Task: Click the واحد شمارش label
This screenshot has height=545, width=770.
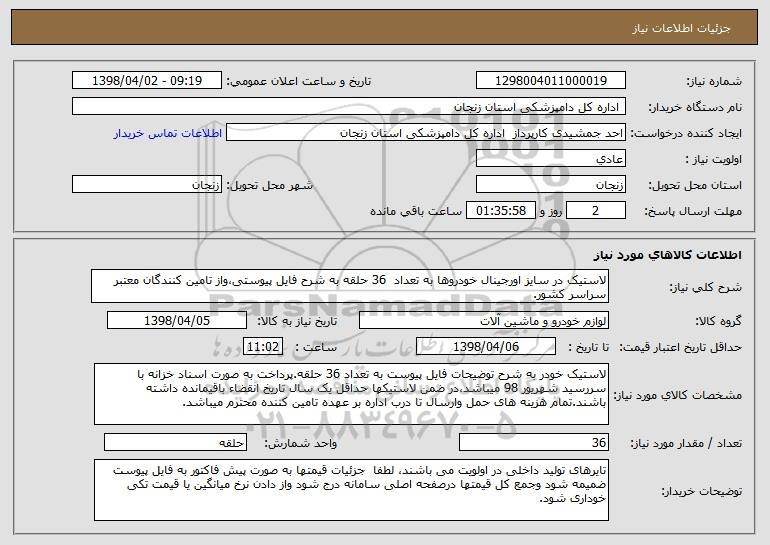Action: pyautogui.click(x=301, y=443)
